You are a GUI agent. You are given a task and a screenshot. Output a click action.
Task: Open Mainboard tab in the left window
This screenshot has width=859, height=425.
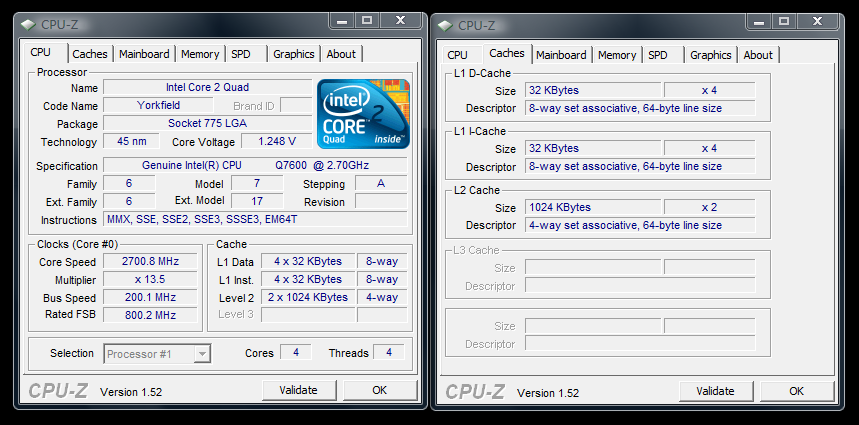tap(144, 54)
